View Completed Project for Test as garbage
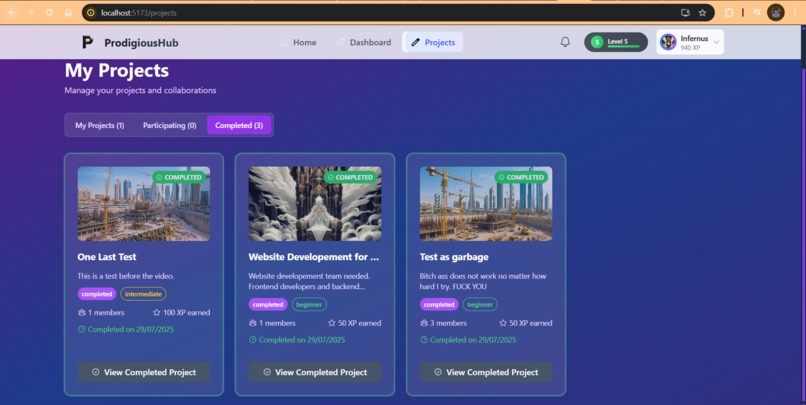Image resolution: width=806 pixels, height=405 pixels. coord(486,372)
